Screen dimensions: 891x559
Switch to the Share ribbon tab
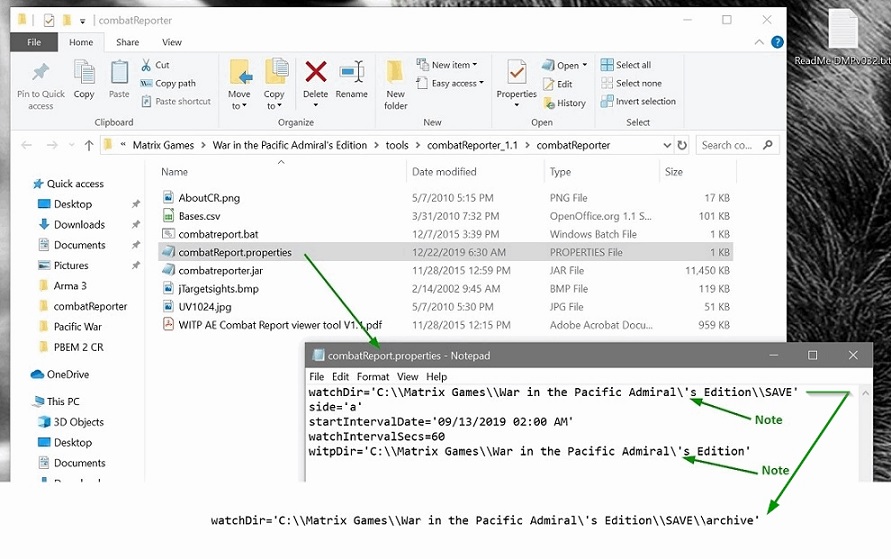(x=127, y=42)
